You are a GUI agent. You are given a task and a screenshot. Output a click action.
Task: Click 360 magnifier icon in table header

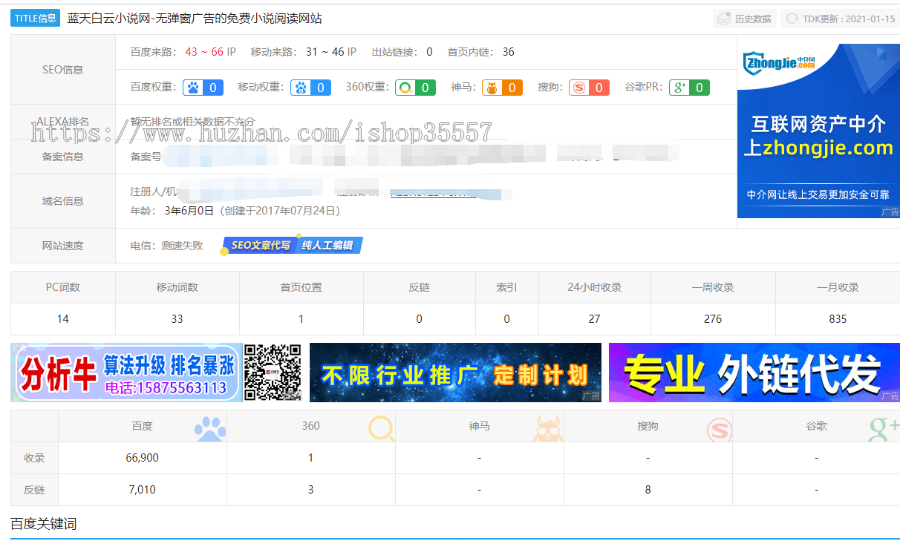pyautogui.click(x=381, y=429)
